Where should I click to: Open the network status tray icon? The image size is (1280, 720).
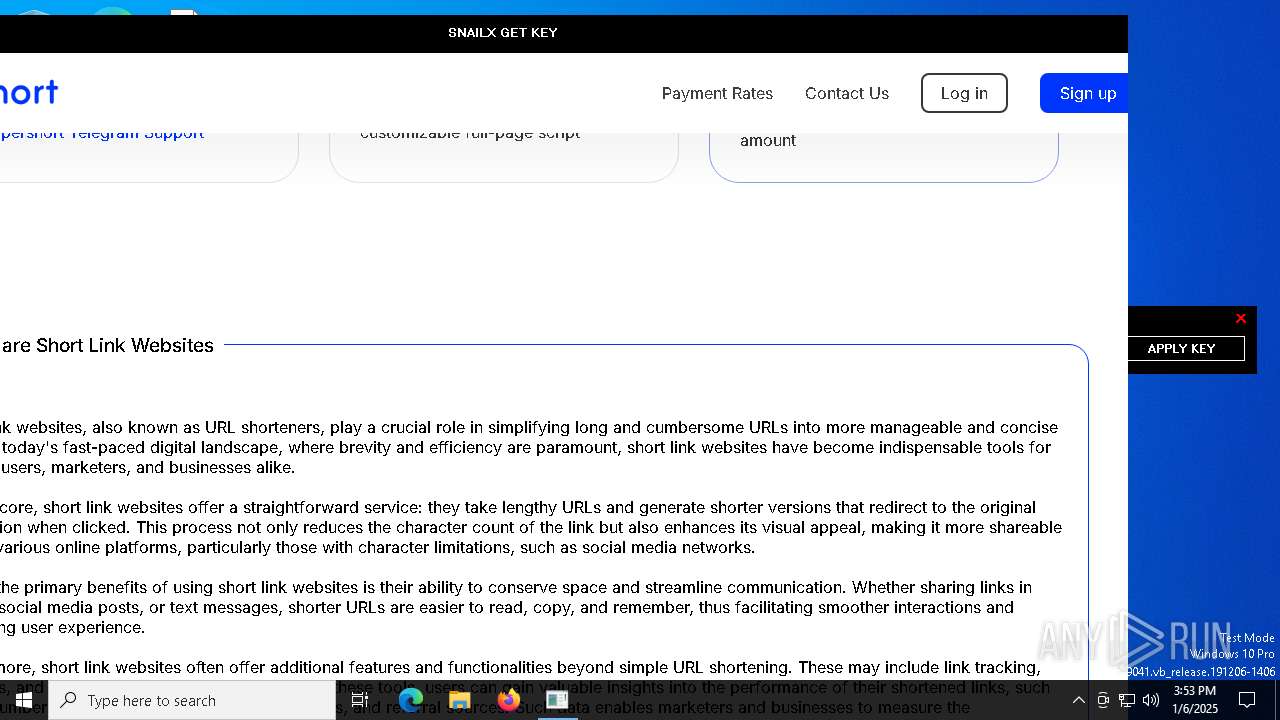[1127, 700]
